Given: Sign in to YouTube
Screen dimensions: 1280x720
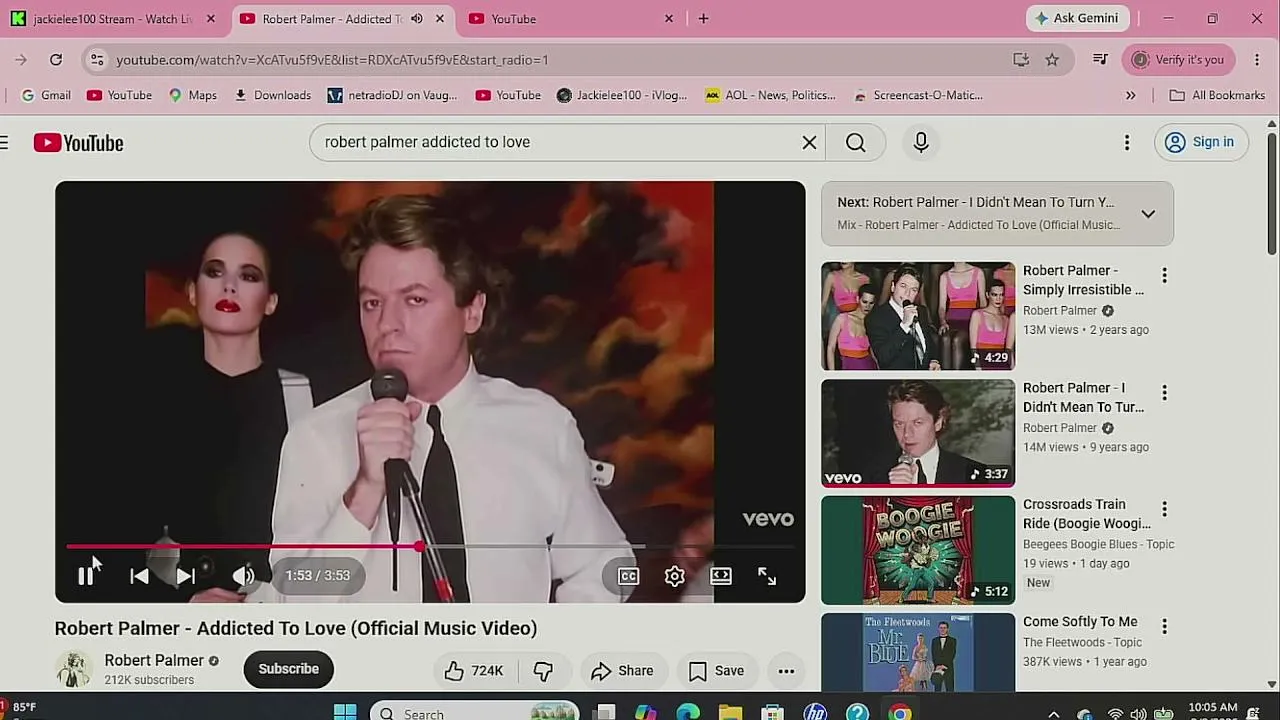Looking at the screenshot, I should [x=1200, y=142].
